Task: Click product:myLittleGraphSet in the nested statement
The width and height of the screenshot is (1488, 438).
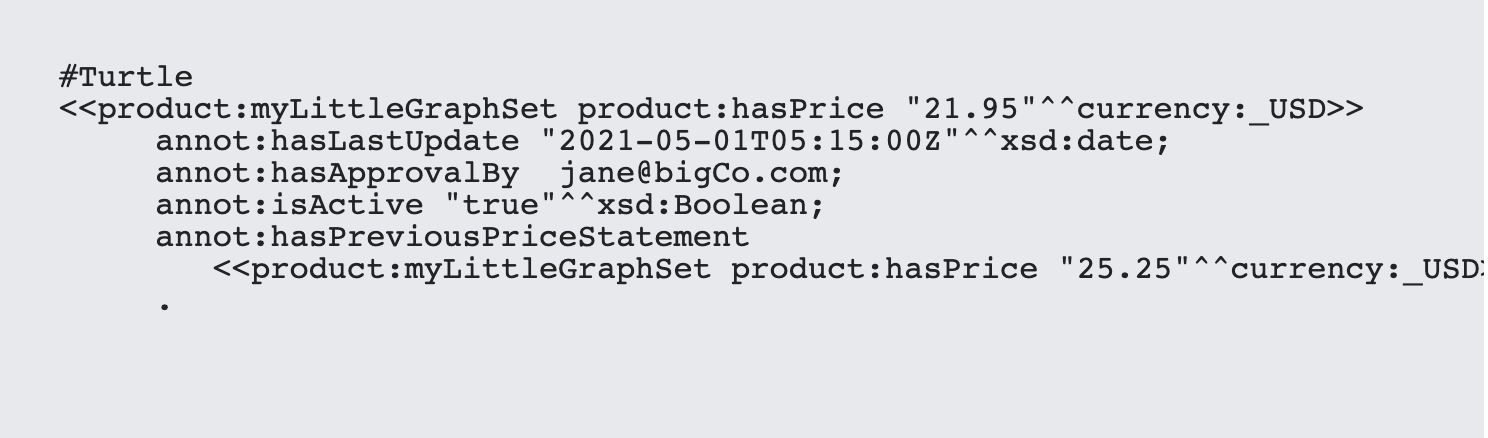Action: pos(481,270)
